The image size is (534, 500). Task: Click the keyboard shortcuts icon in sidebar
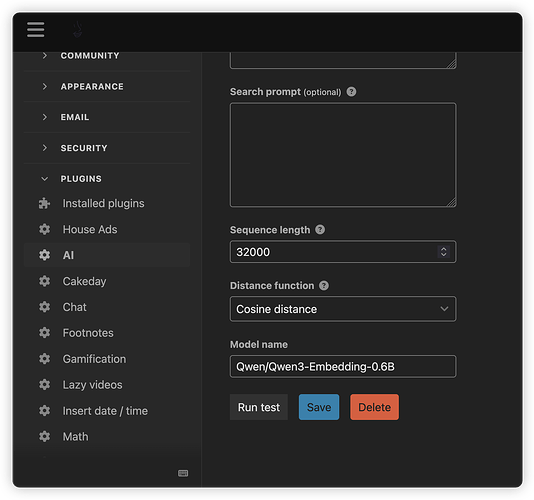click(183, 473)
